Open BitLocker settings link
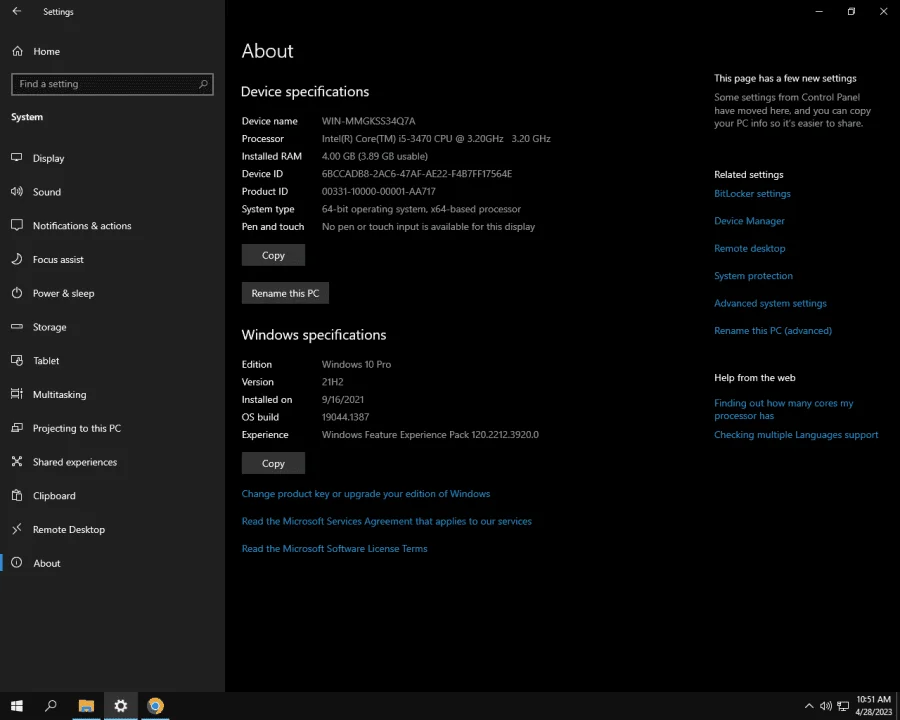900x720 pixels. click(752, 193)
